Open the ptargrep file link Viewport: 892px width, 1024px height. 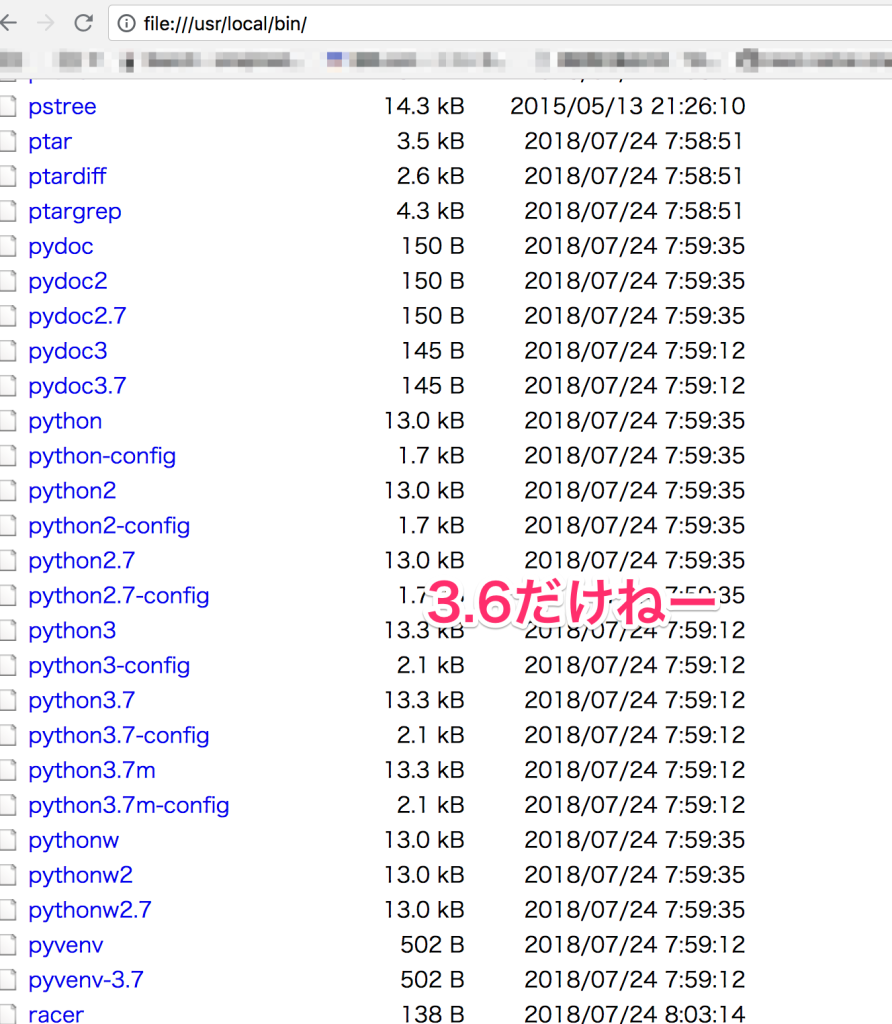click(x=74, y=212)
